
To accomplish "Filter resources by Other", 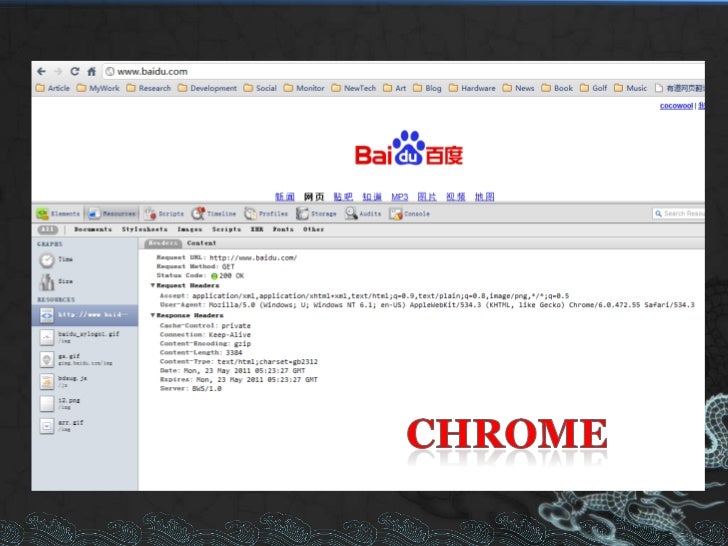I will (313, 229).
